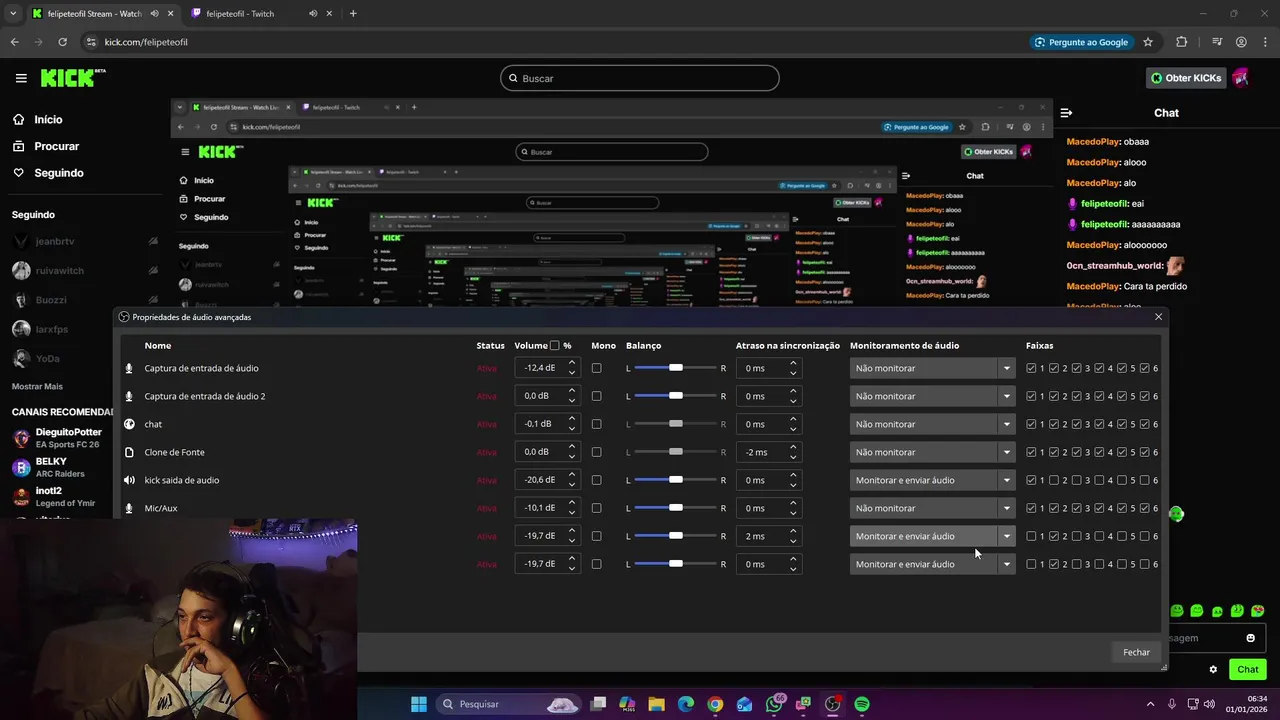Enable Mono for kick saida de audio
This screenshot has width=1280, height=720.
[x=597, y=480]
